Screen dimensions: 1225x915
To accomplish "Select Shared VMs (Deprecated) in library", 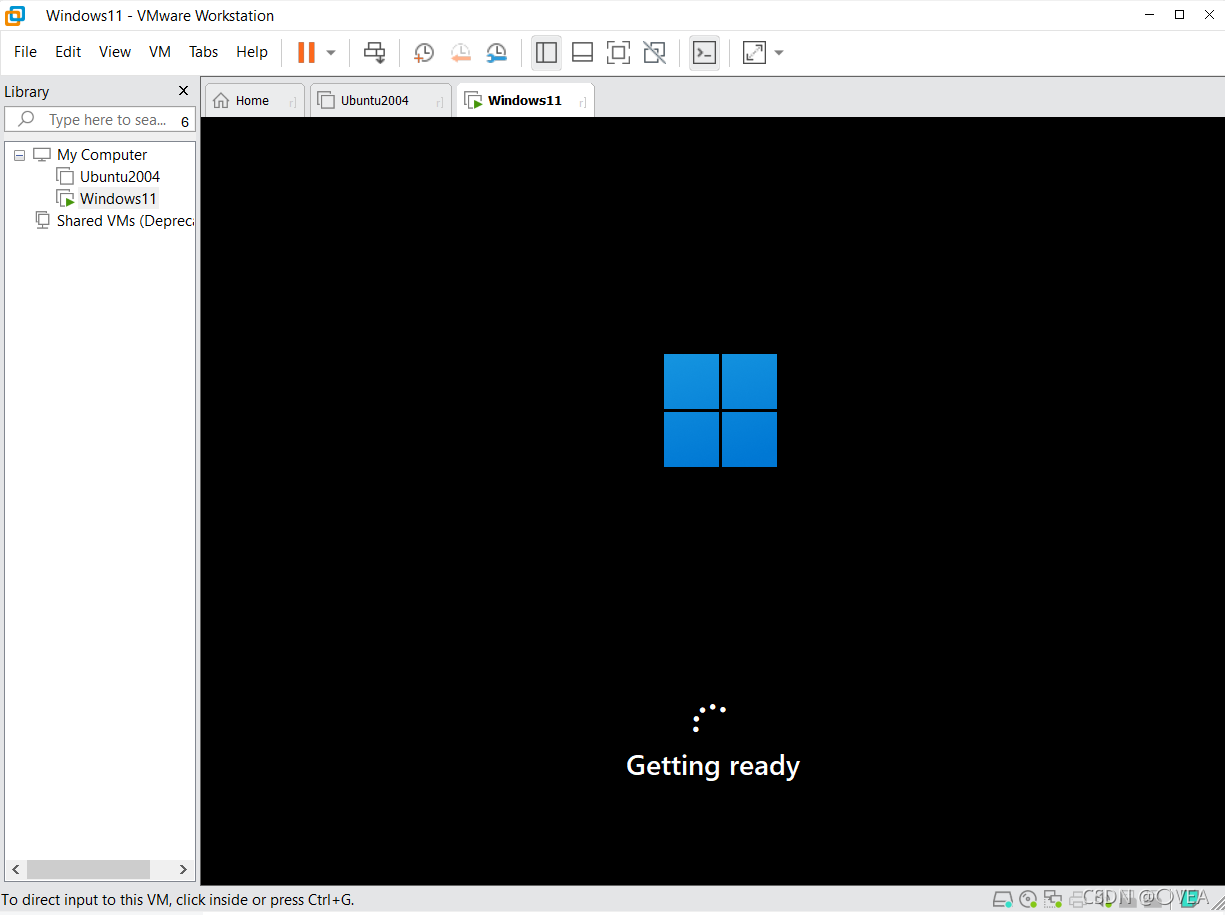I will pos(125,221).
